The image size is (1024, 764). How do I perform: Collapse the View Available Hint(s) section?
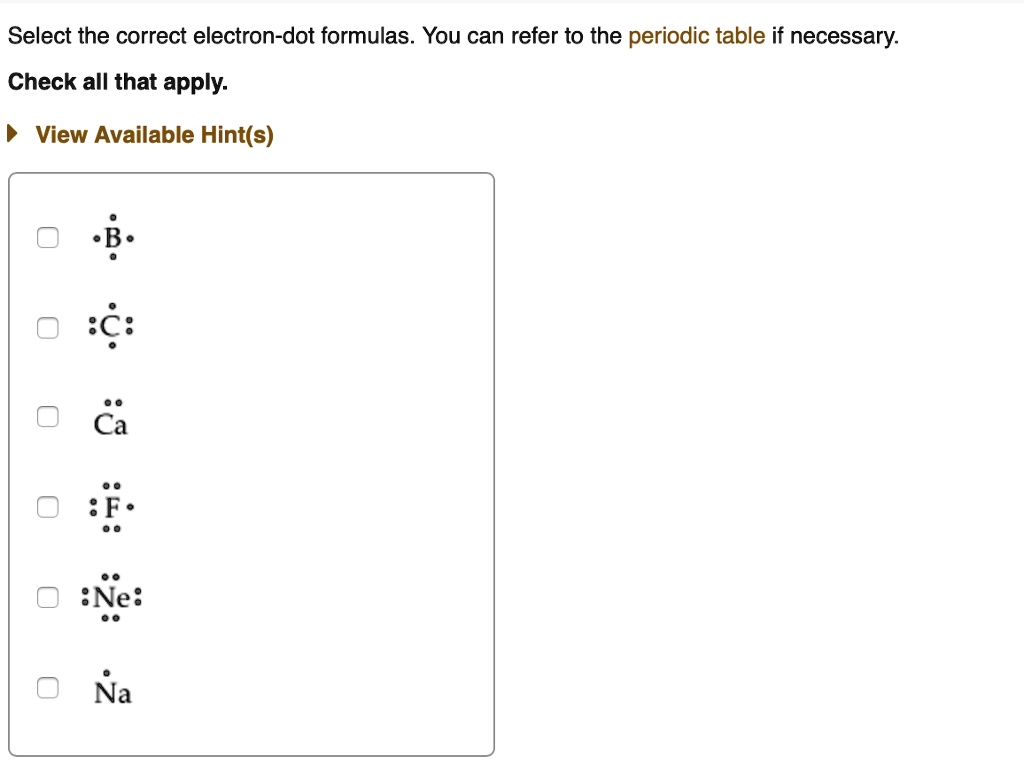(x=153, y=134)
